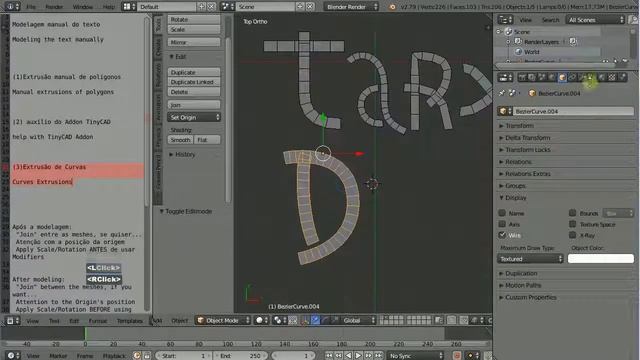Open the Set Origin dropdown

click(x=194, y=117)
